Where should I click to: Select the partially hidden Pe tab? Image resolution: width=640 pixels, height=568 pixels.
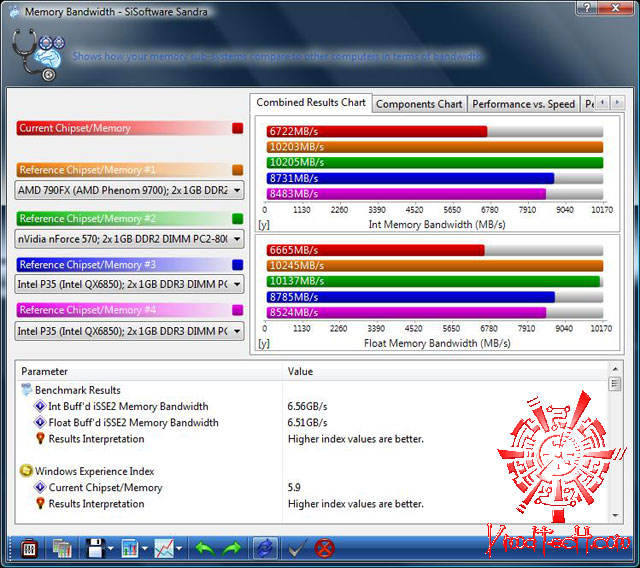589,104
